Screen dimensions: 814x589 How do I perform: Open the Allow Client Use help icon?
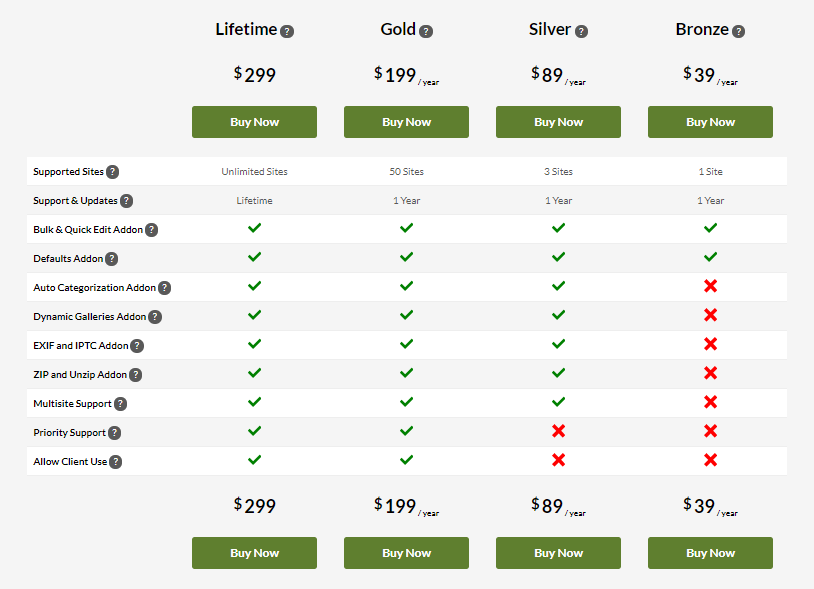(x=115, y=462)
